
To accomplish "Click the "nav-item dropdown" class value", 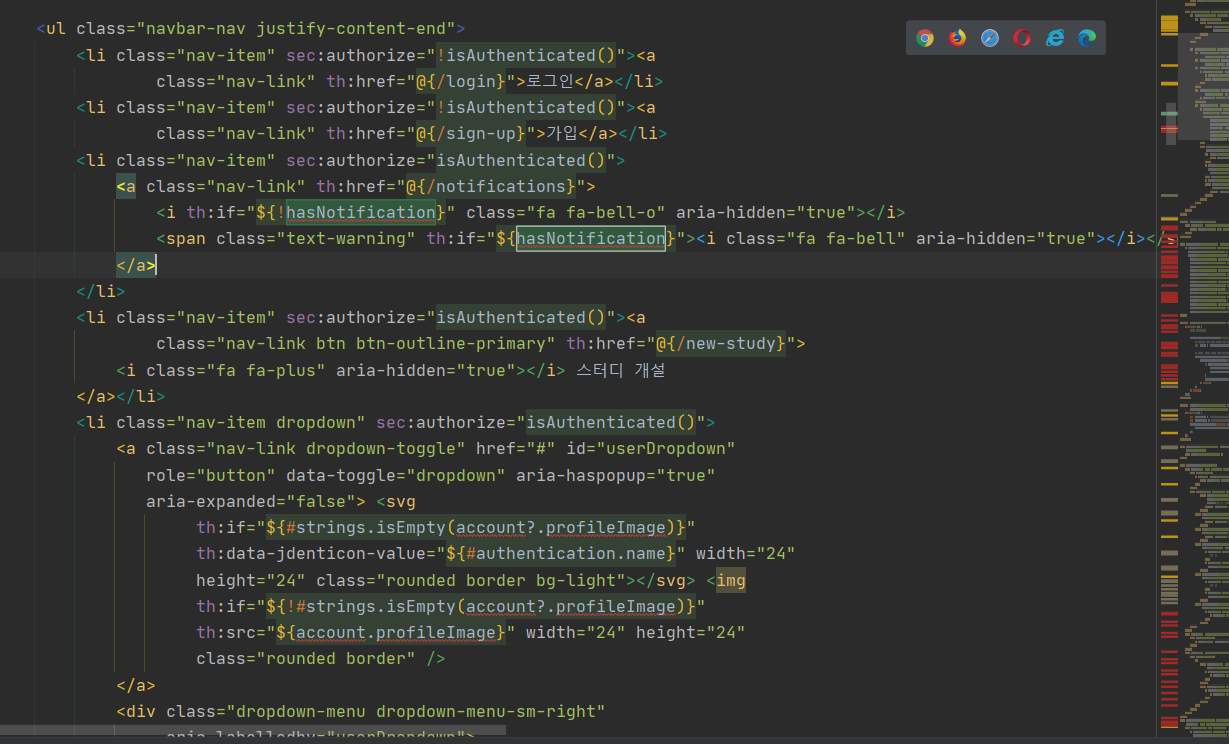I will (x=270, y=422).
